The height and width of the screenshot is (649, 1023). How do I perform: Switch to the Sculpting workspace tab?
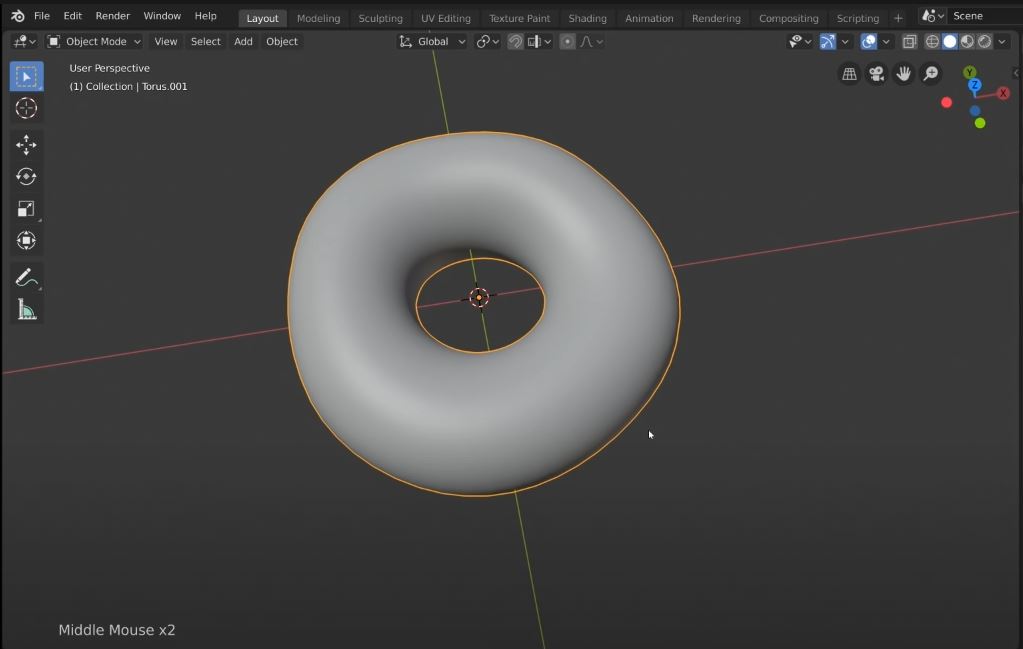click(380, 18)
